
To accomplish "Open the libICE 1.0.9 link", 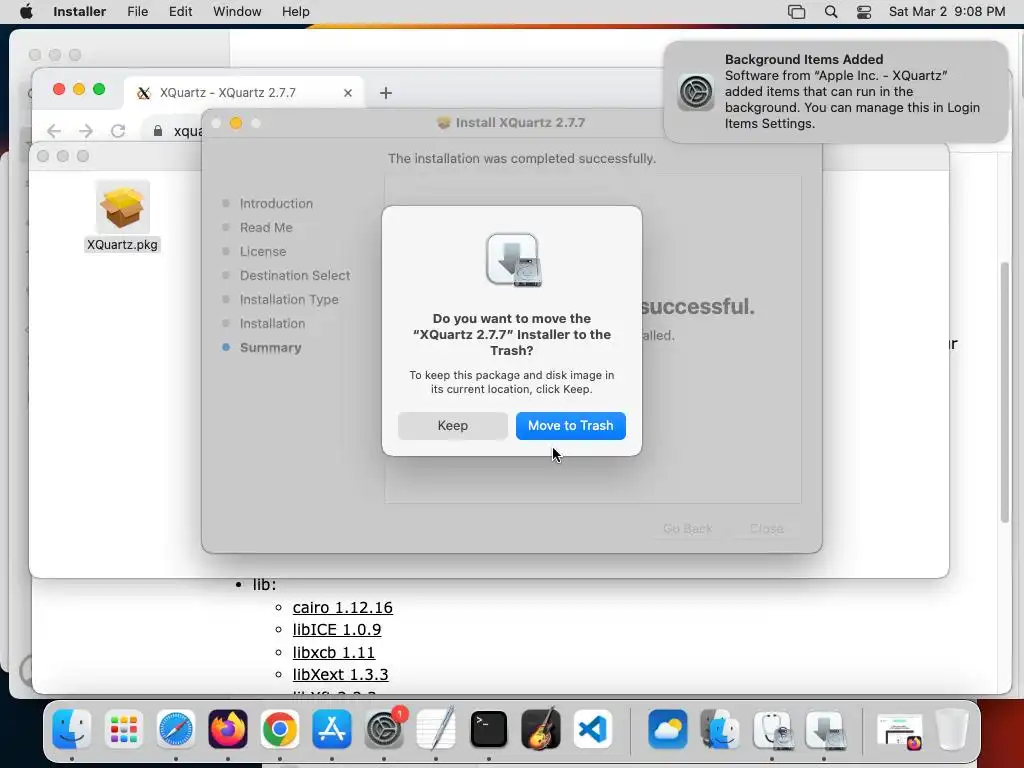I will pos(336,630).
